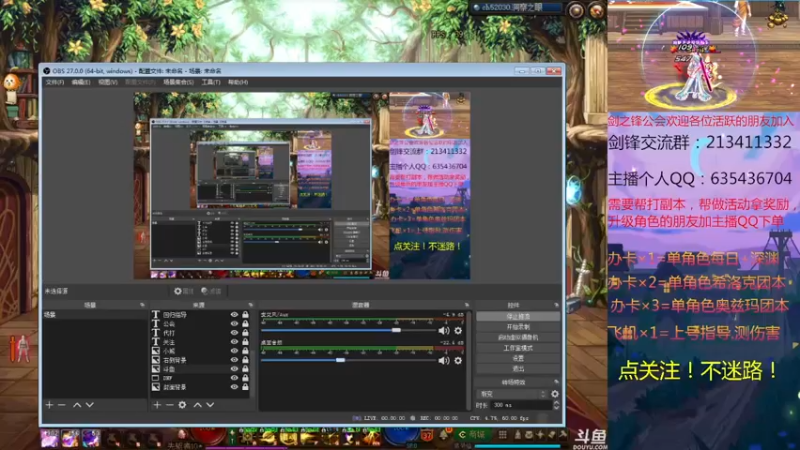This screenshot has width=800, height=450.
Task: Click the 麦克风/Aux volume slider handle
Action: coord(396,331)
